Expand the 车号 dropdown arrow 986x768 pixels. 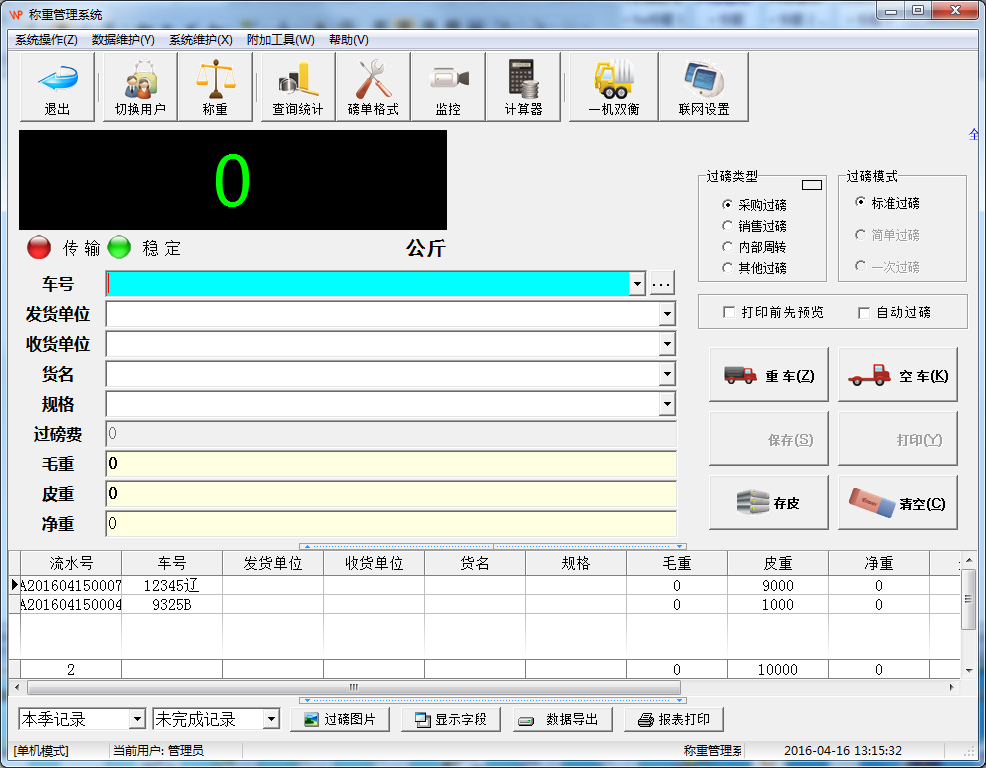coord(637,284)
